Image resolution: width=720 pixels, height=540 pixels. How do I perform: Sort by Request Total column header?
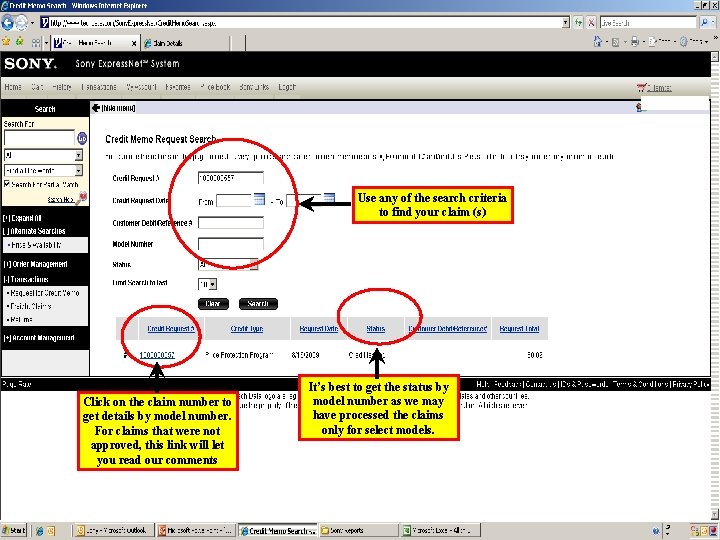(519, 328)
